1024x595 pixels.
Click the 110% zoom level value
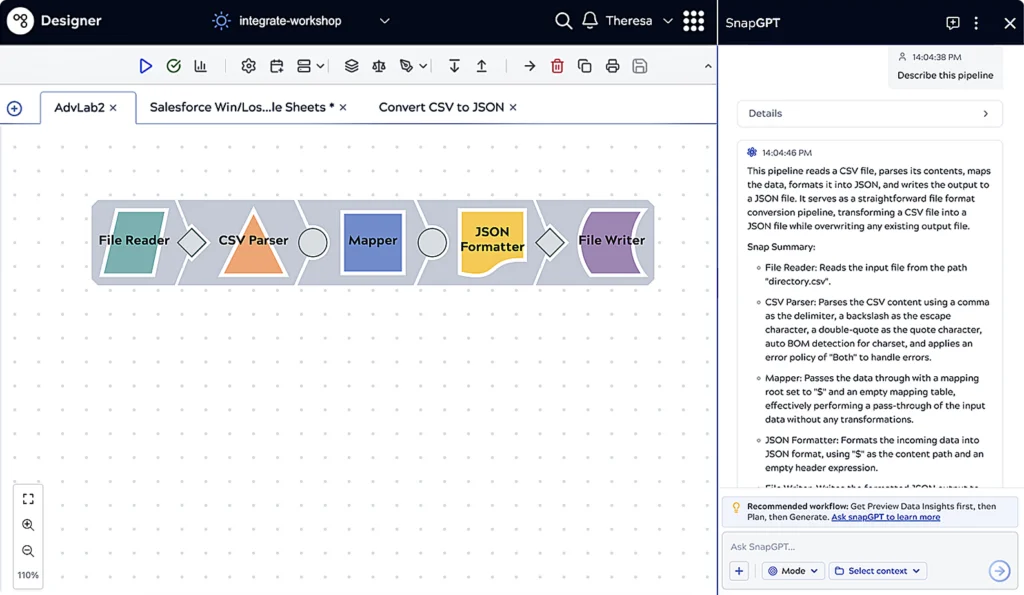pos(28,575)
